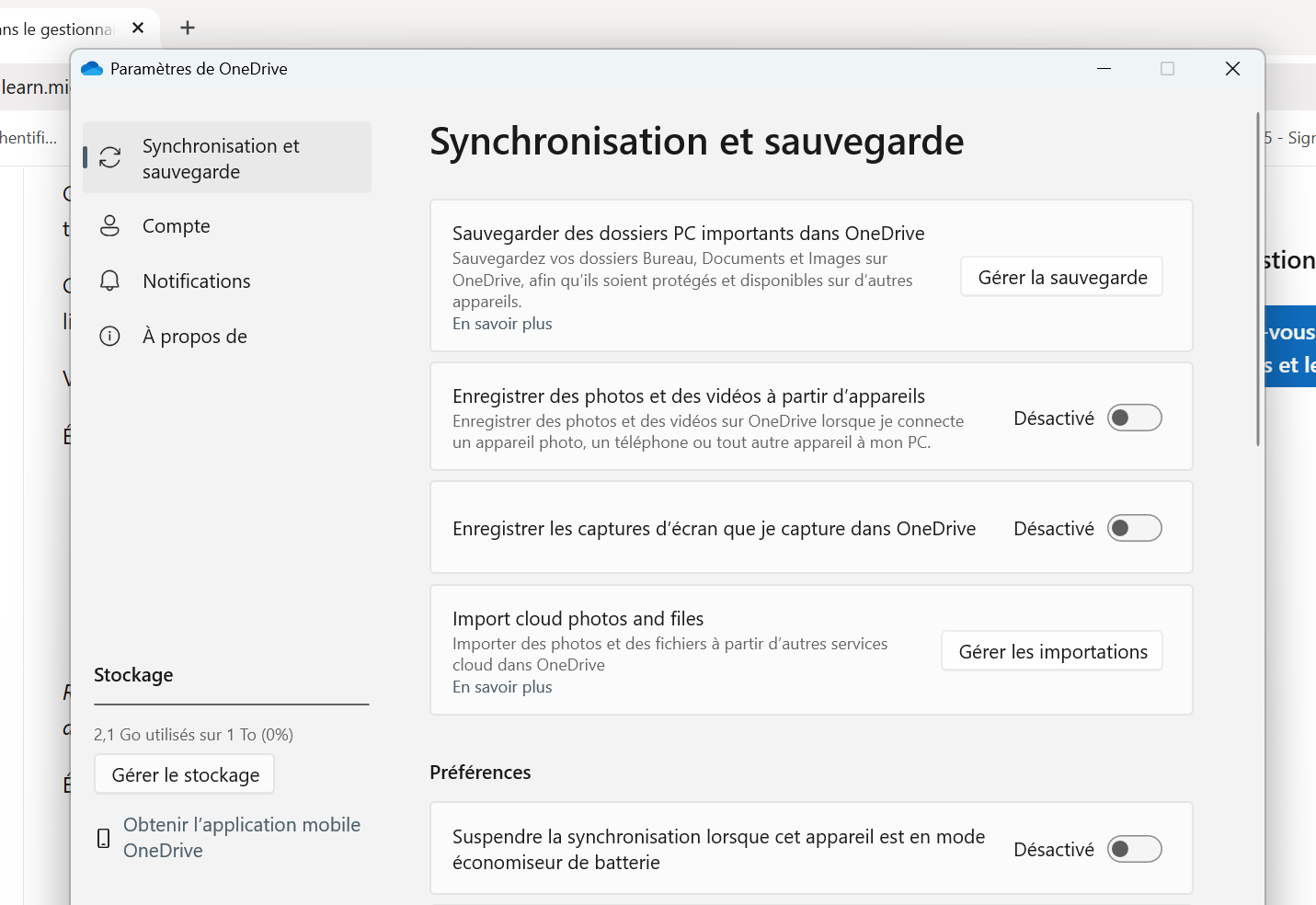The width and height of the screenshot is (1316, 905).
Task: Click the Compte person icon
Action: pyautogui.click(x=109, y=226)
